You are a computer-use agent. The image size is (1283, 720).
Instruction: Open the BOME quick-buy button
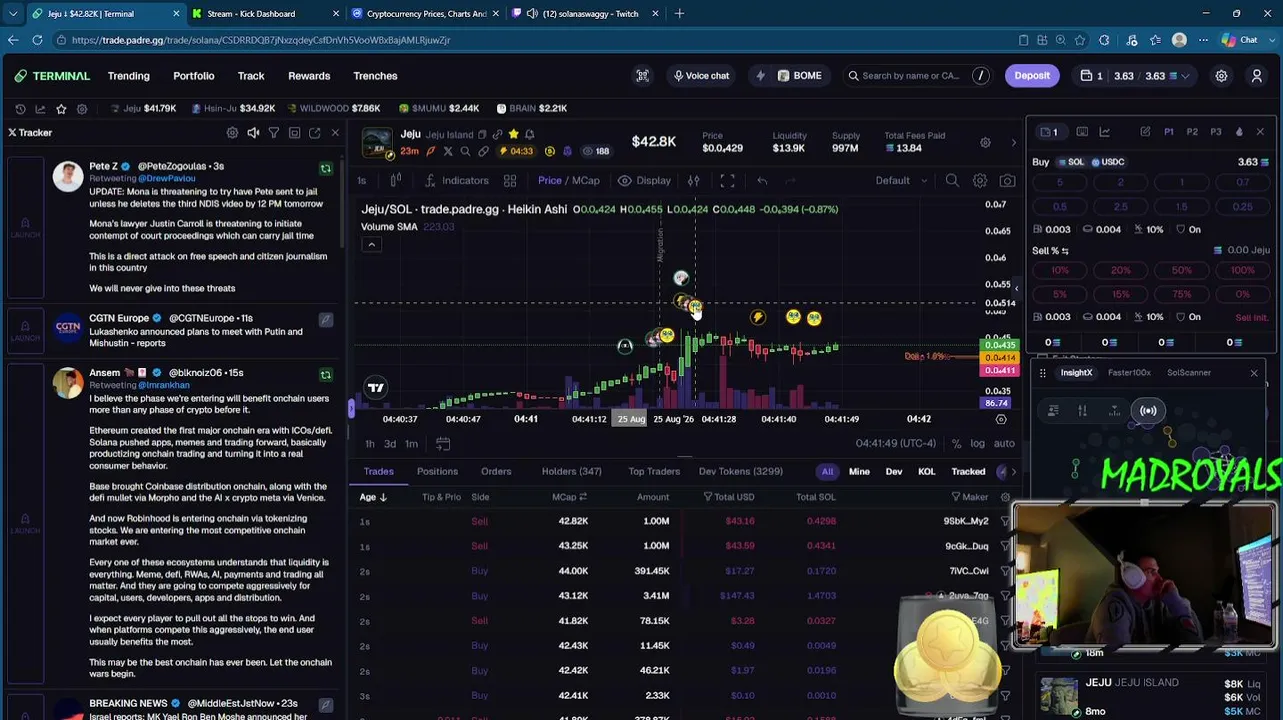[798, 76]
